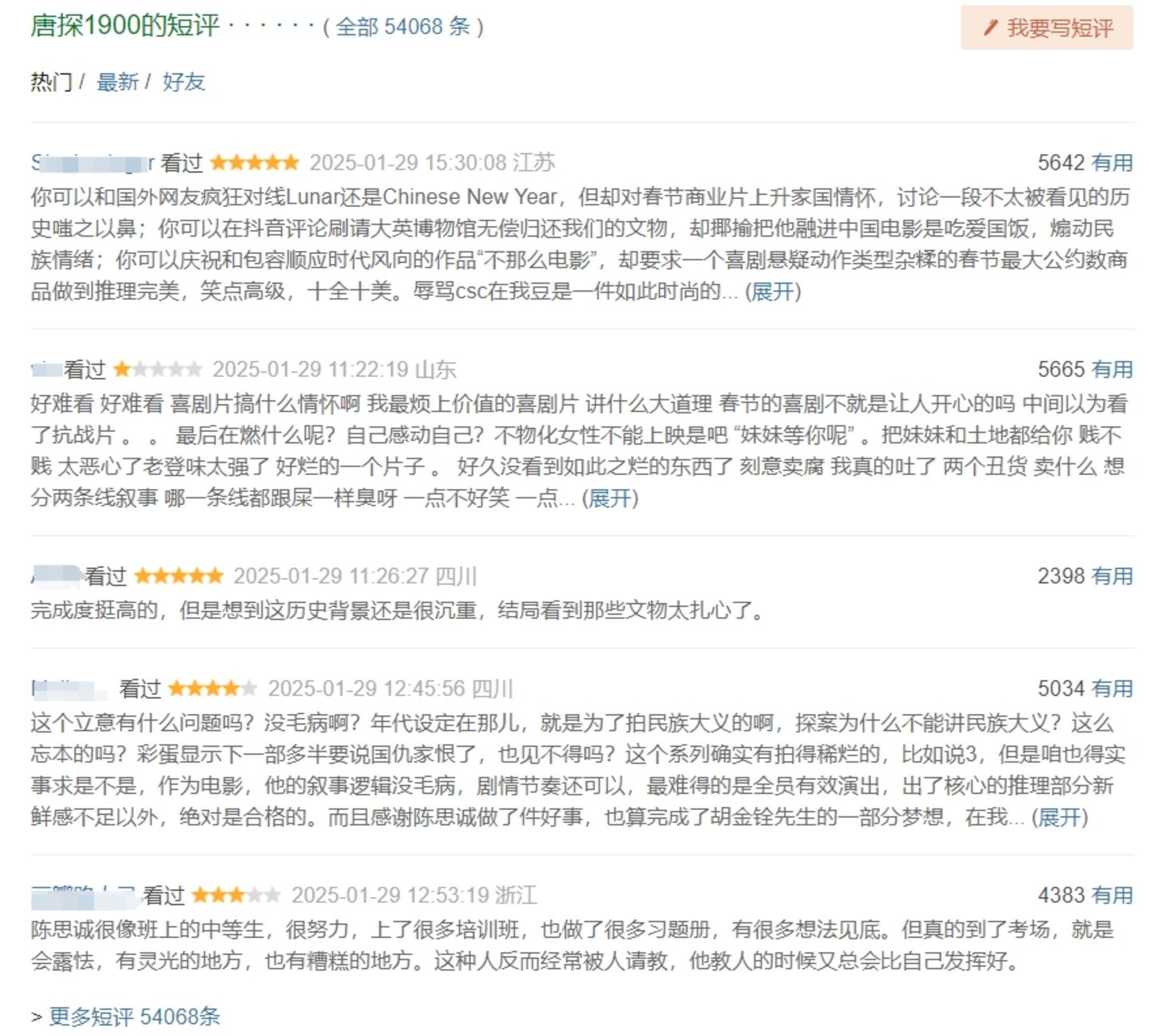Image resolution: width=1149 pixels, height=1036 pixels.
Task: Expand the four-star Sichuan review
Action: click(1060, 817)
